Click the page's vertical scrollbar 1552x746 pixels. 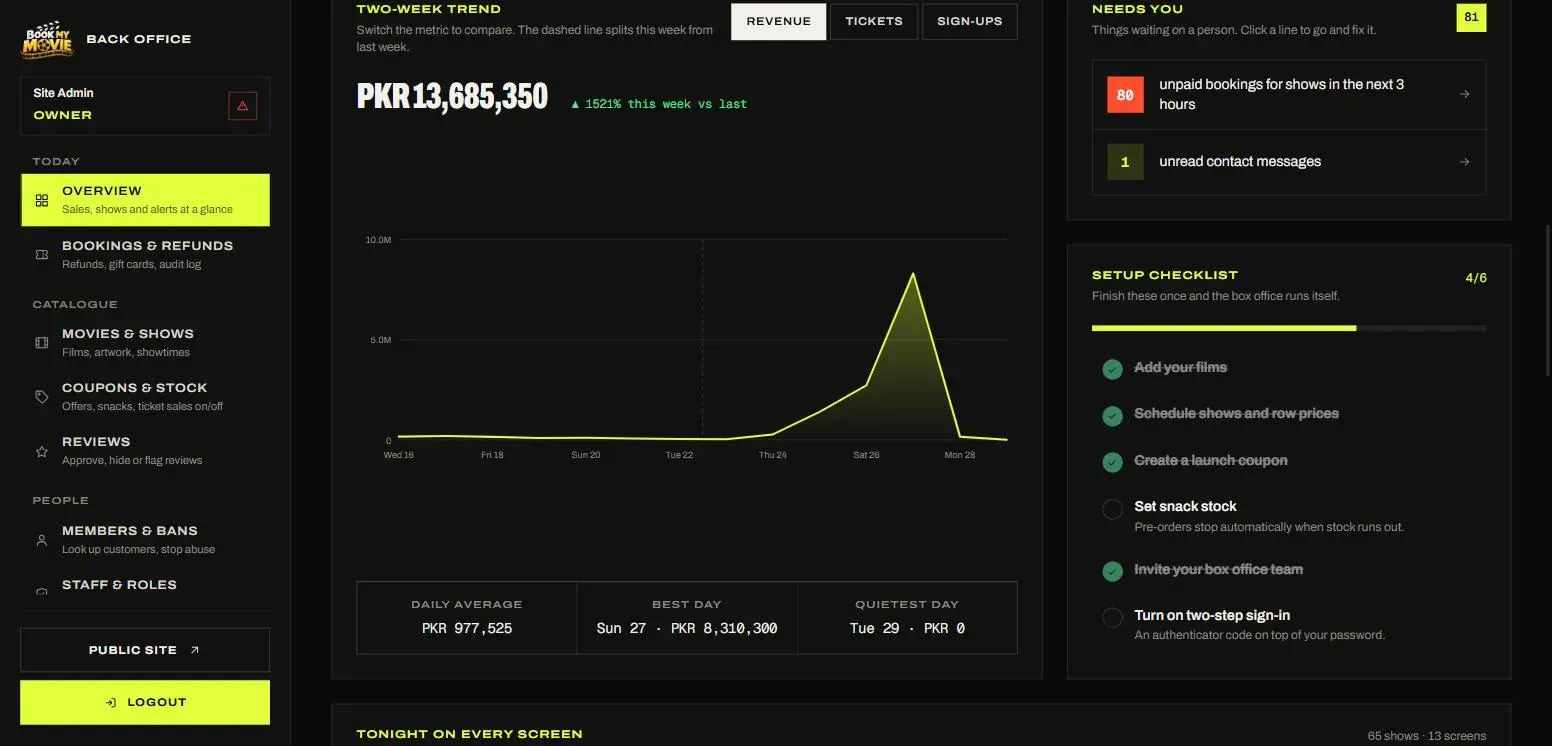[x=1548, y=300]
